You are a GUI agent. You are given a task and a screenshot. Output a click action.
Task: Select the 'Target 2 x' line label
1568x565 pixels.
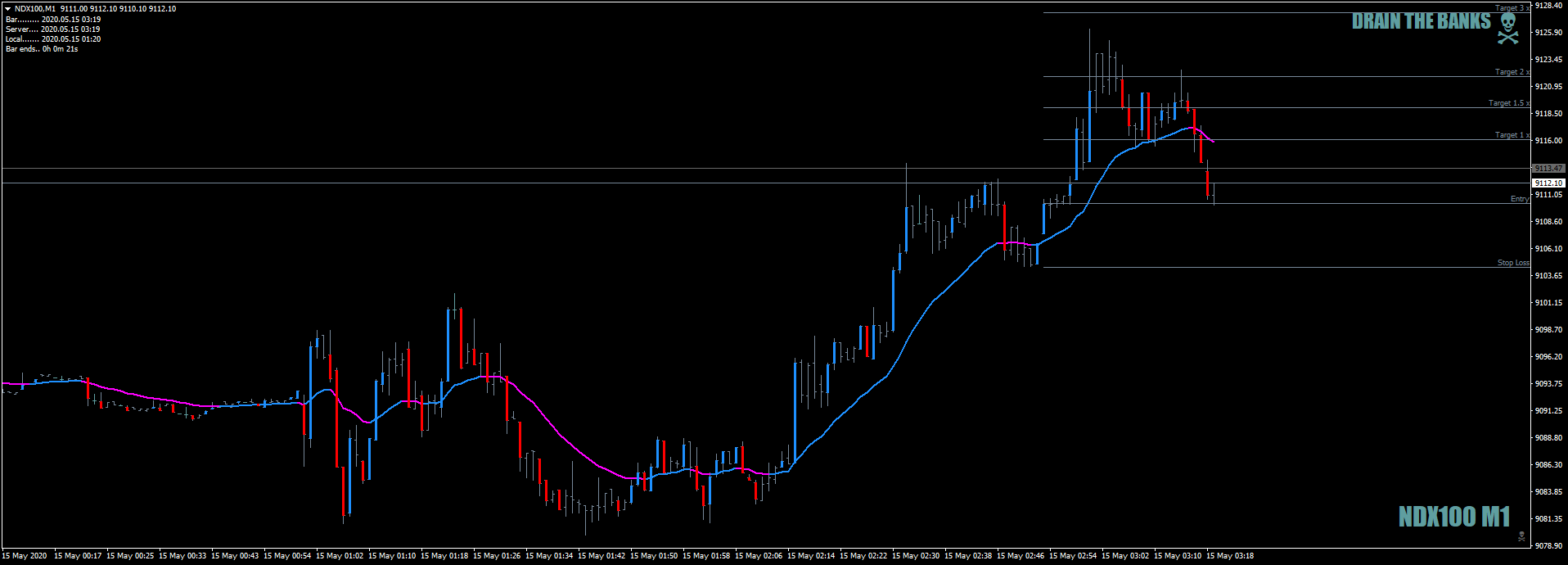[1512, 72]
